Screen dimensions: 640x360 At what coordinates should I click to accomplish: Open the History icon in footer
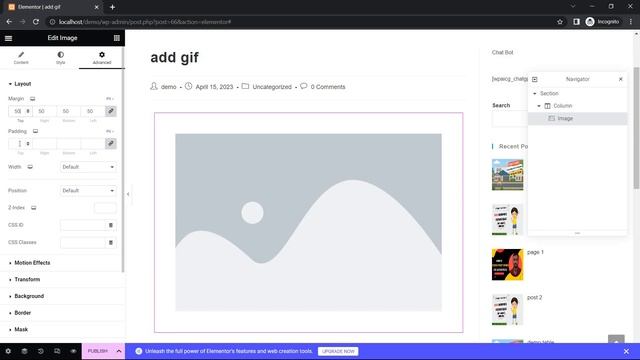[x=41, y=351]
